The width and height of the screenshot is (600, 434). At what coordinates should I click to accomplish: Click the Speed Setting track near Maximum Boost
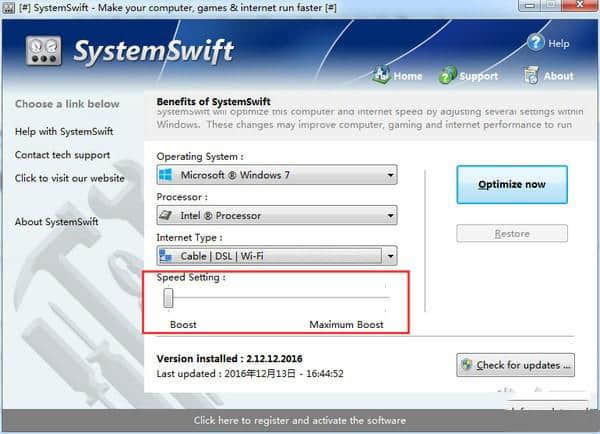click(x=385, y=297)
